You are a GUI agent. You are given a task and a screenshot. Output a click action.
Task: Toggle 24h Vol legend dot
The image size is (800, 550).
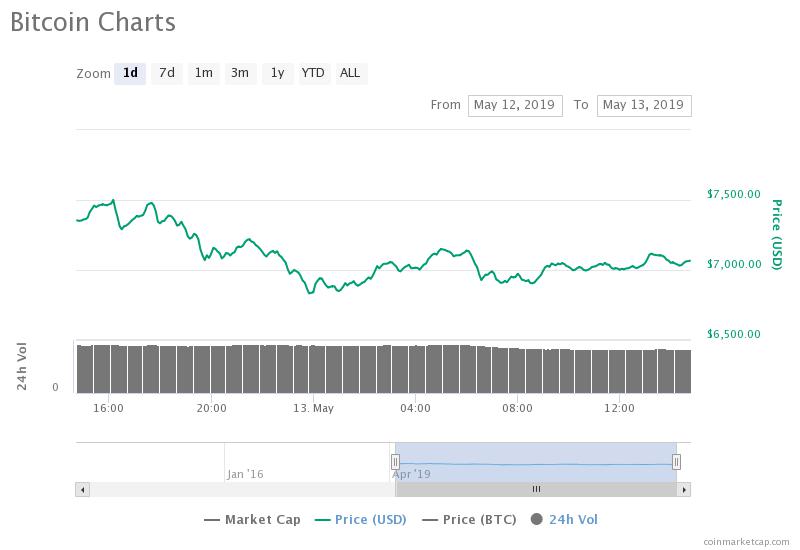click(537, 519)
